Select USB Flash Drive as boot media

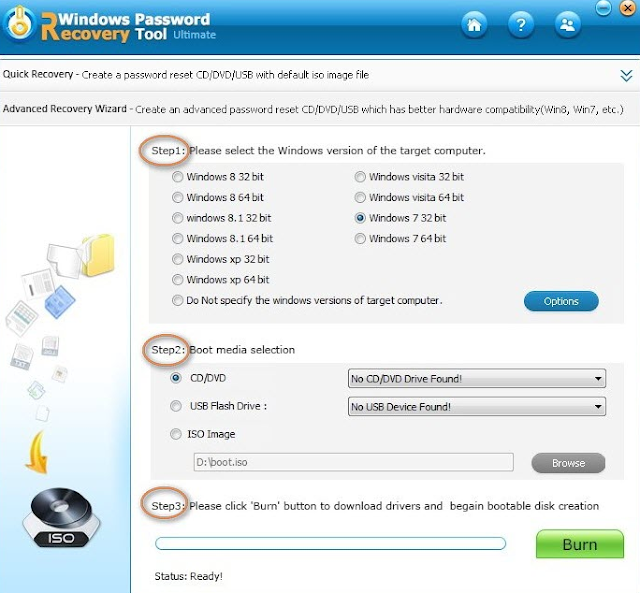coord(176,406)
